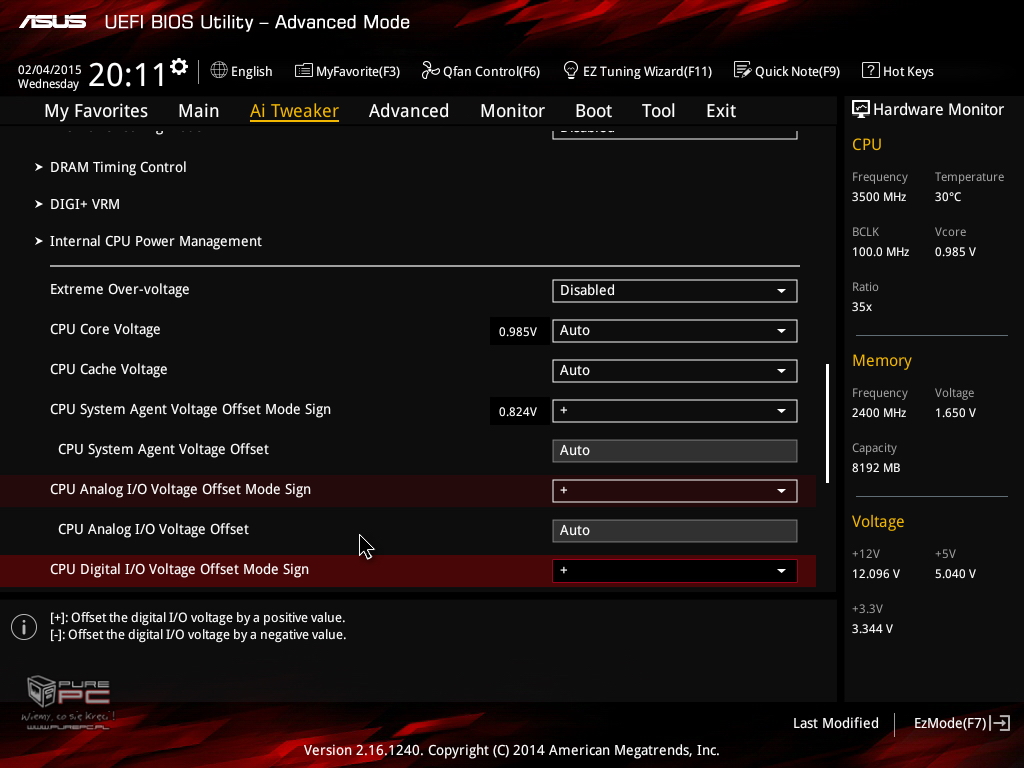1024x768 pixels.
Task: Click the 20:11 clock time
Action: click(x=127, y=75)
